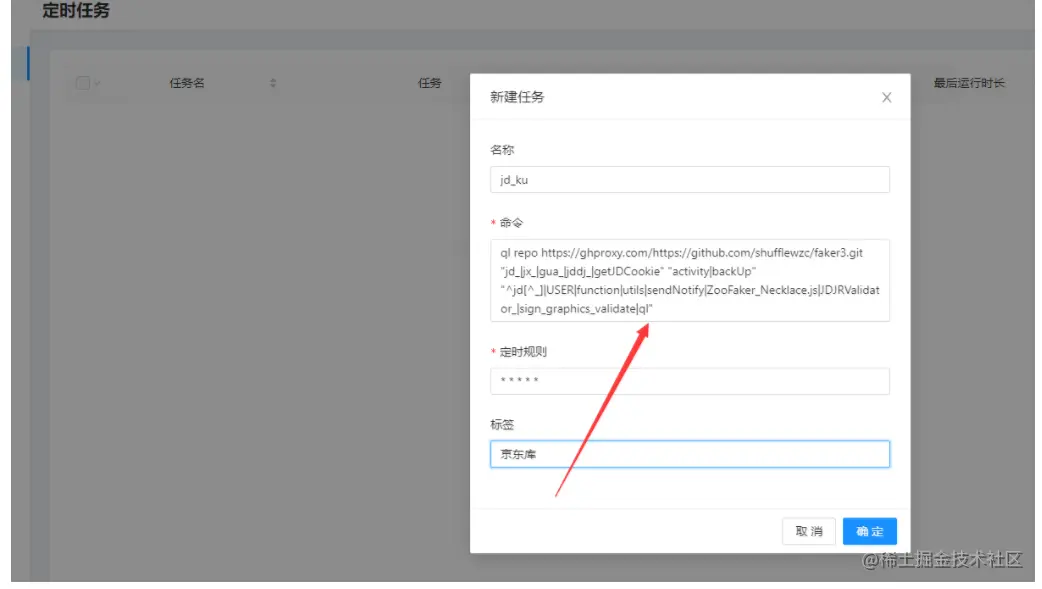
Task: Click the 任务 column header
Action: coord(429,83)
